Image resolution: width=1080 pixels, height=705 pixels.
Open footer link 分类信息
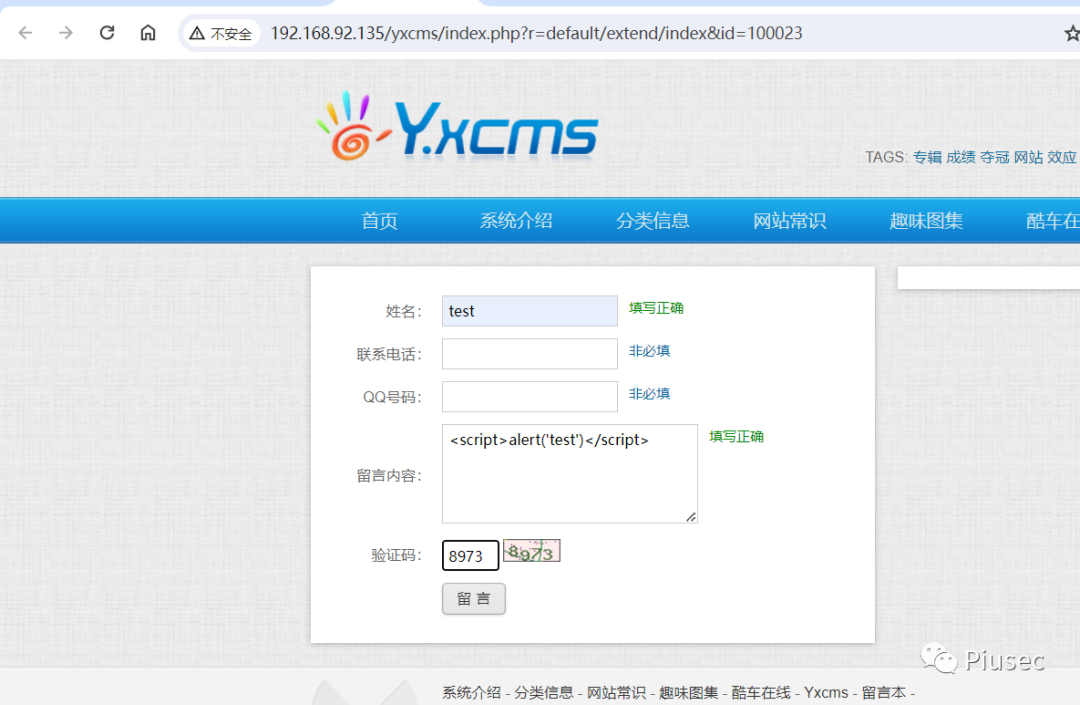pos(544,693)
